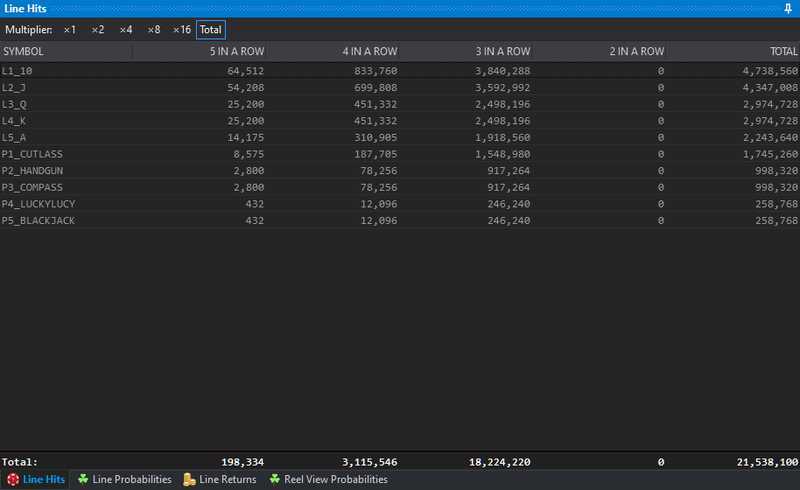This screenshot has height=490, width=800.
Task: Click the 3,592,992 three-in-a-row cell
Action: [503, 88]
